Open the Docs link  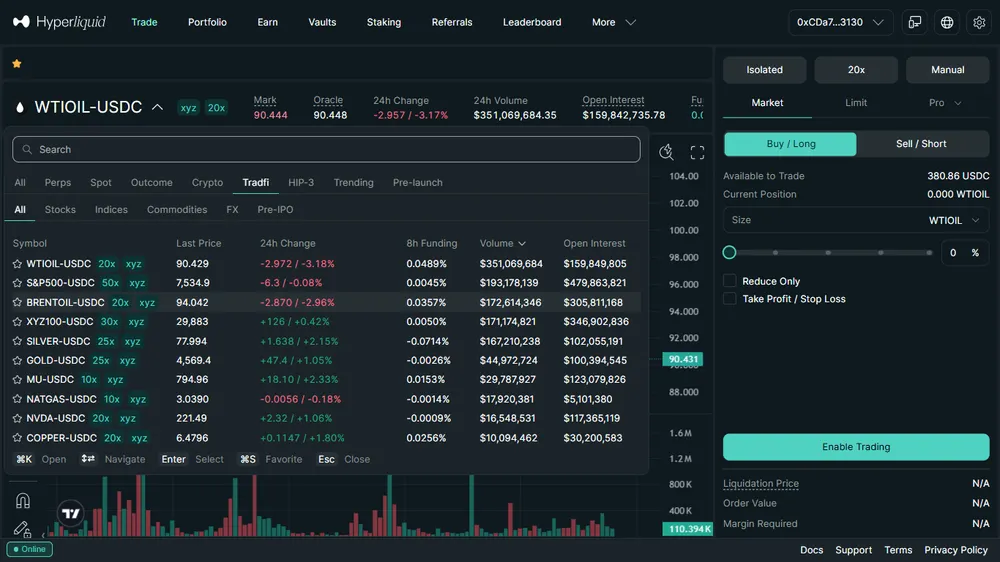[x=811, y=550]
